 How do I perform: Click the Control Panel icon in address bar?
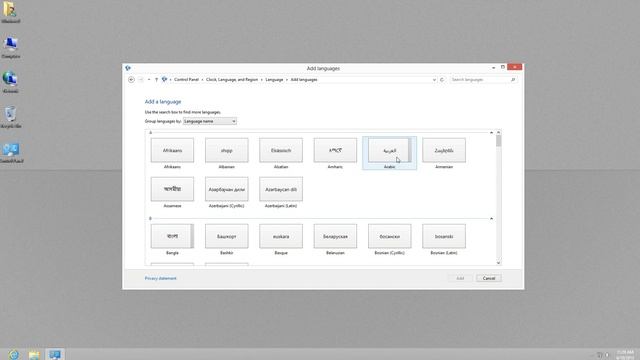tap(164, 79)
